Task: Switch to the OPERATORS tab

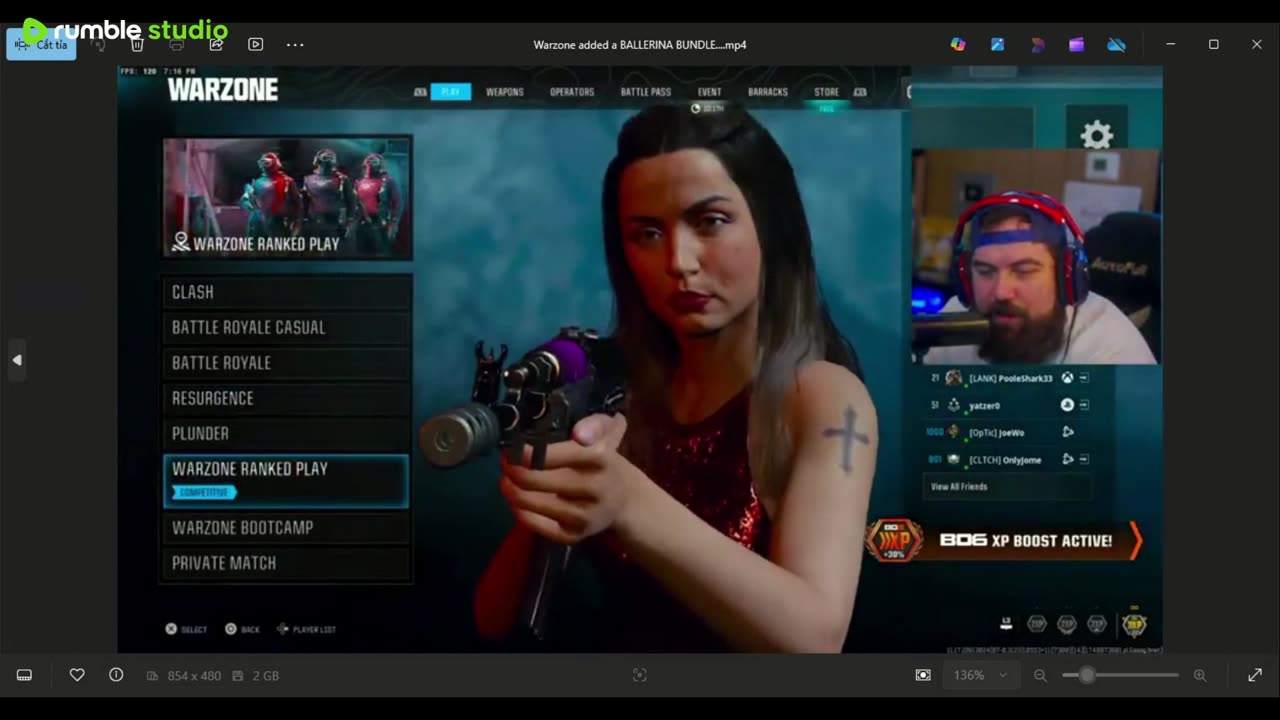Action: (572, 92)
